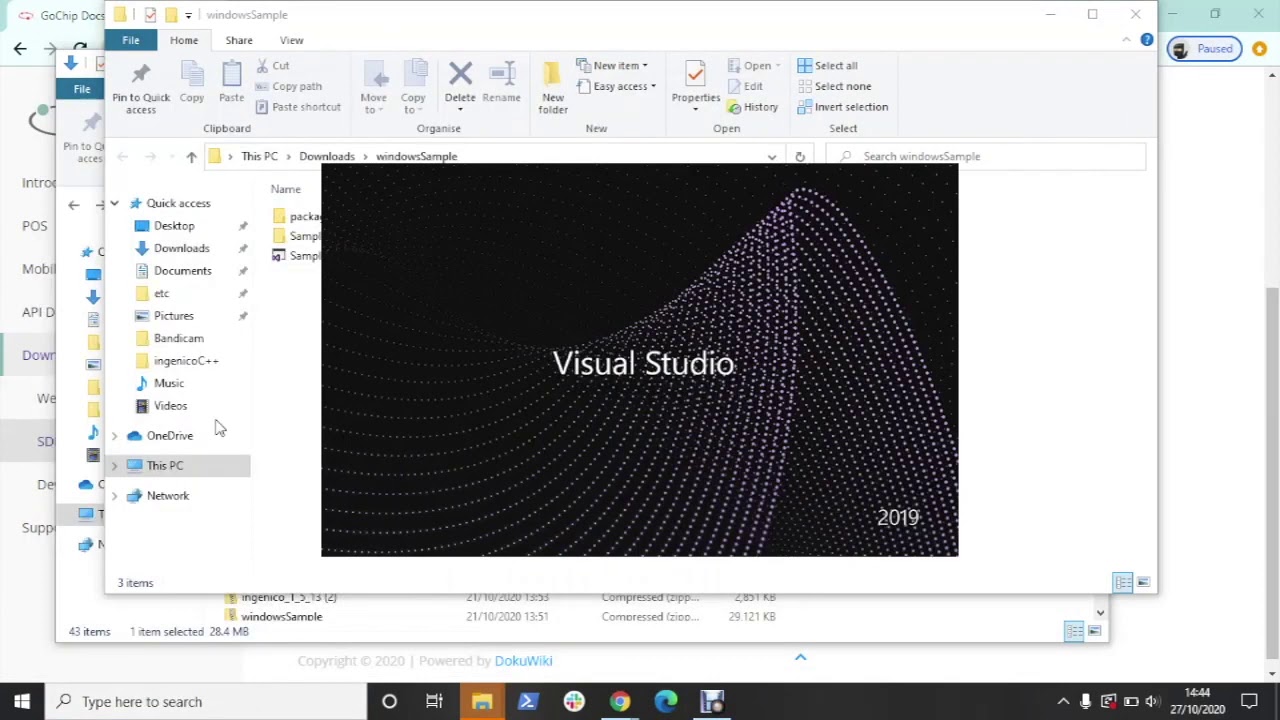Click the Delete X icon
This screenshot has height=720, width=1280.
click(460, 74)
